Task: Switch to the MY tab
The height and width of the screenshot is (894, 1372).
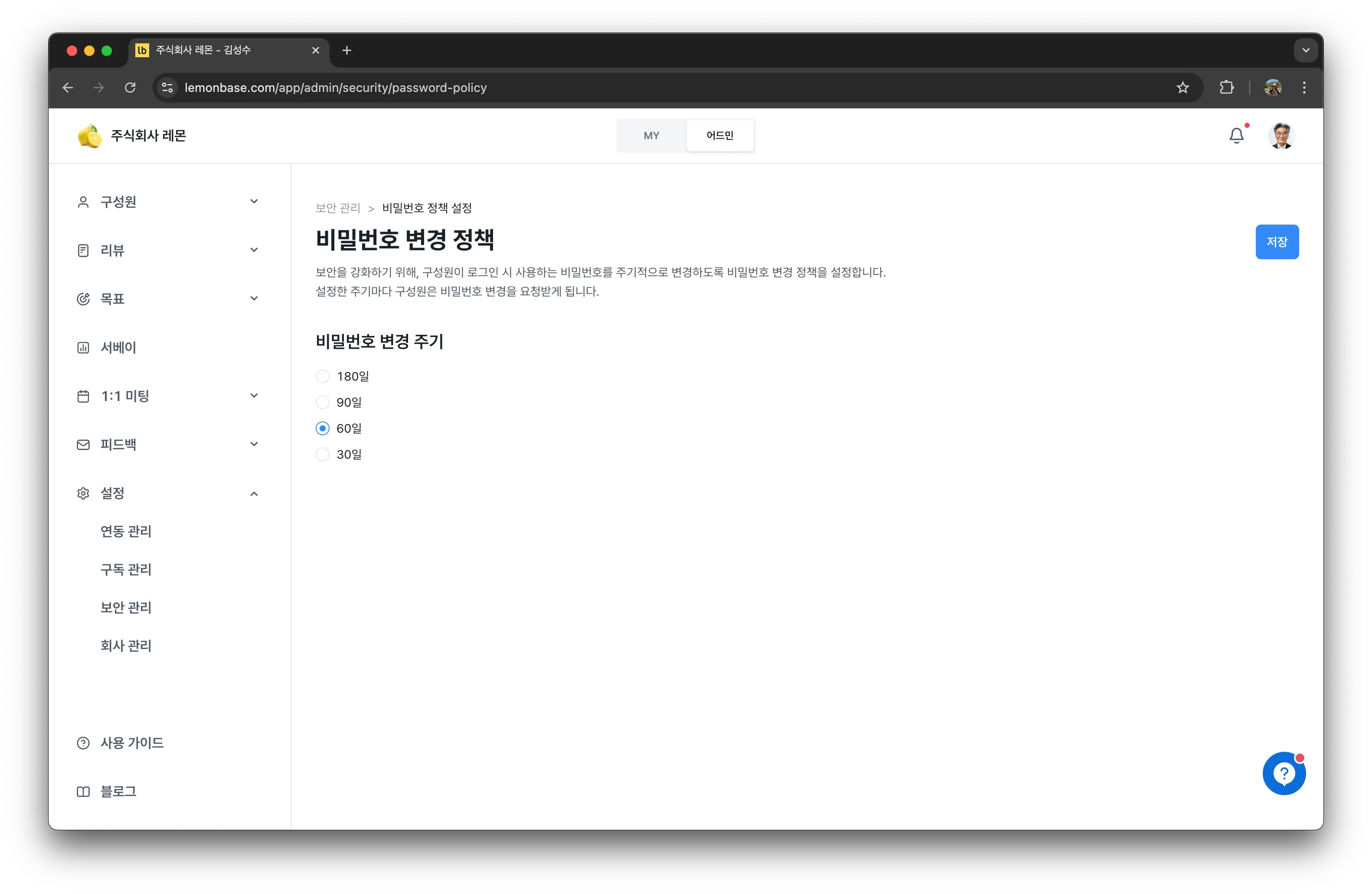Action: (651, 135)
